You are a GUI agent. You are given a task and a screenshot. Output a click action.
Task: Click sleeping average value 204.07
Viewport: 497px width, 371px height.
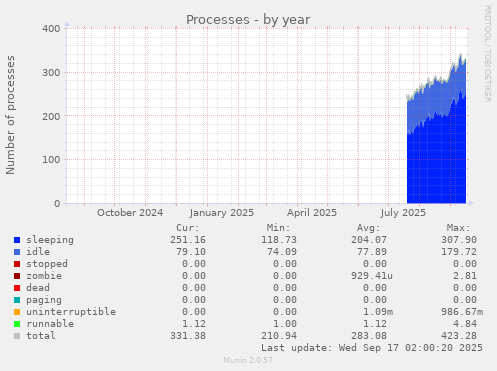click(369, 240)
